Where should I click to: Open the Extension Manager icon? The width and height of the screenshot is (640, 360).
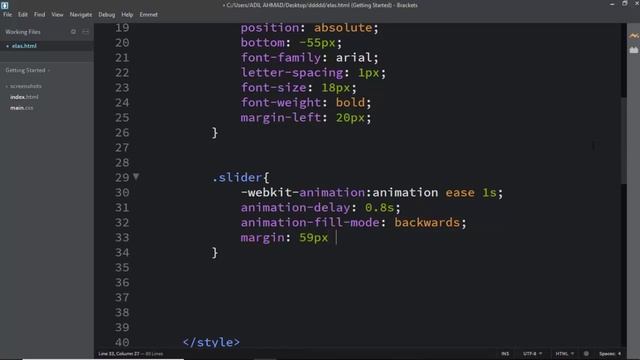[x=633, y=50]
